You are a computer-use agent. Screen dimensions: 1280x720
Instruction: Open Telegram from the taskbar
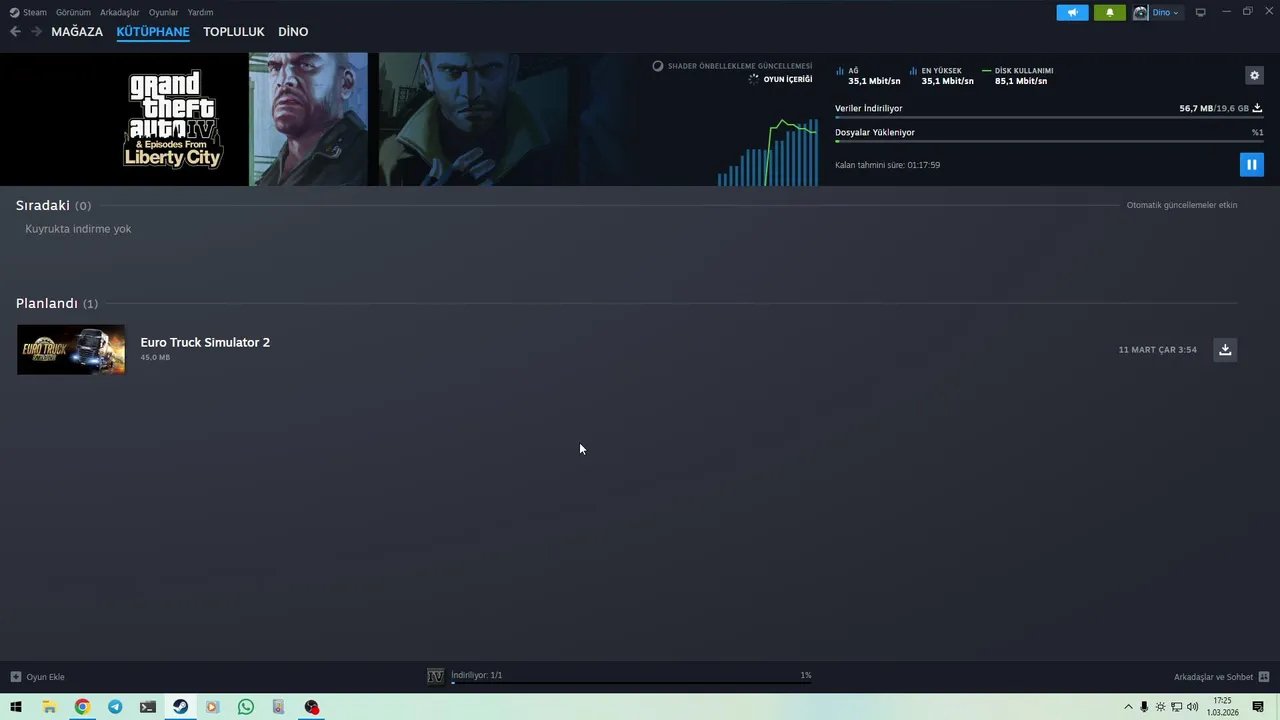[115, 707]
